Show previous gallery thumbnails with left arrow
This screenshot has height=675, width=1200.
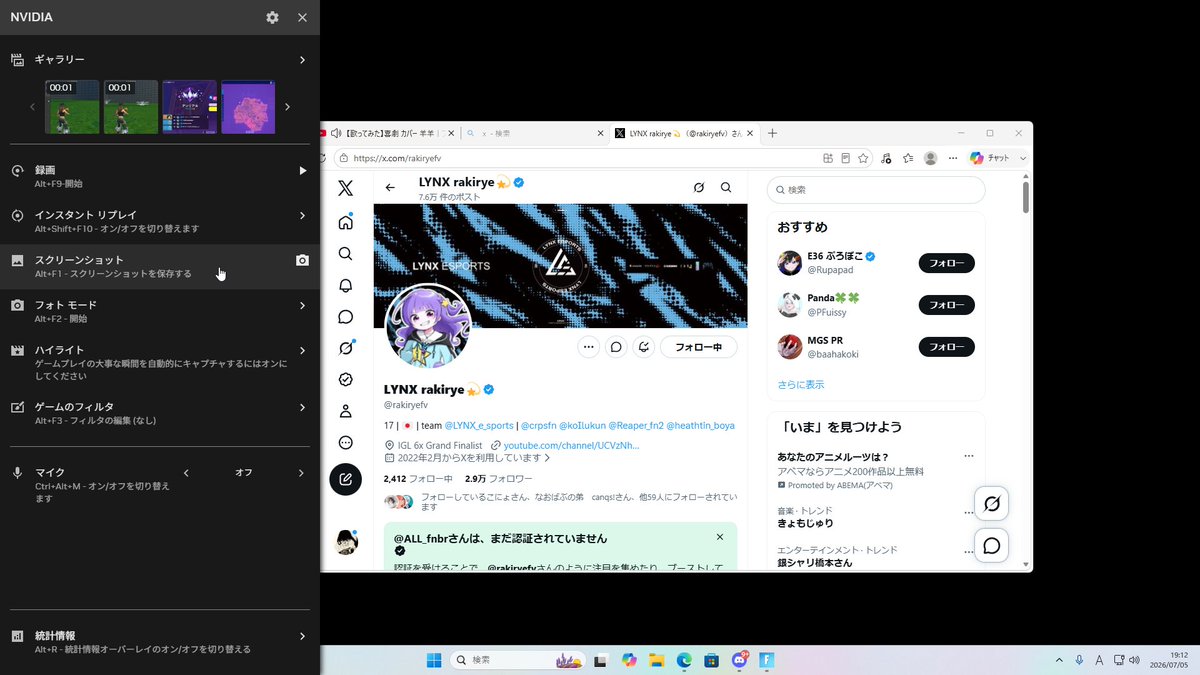(32, 107)
